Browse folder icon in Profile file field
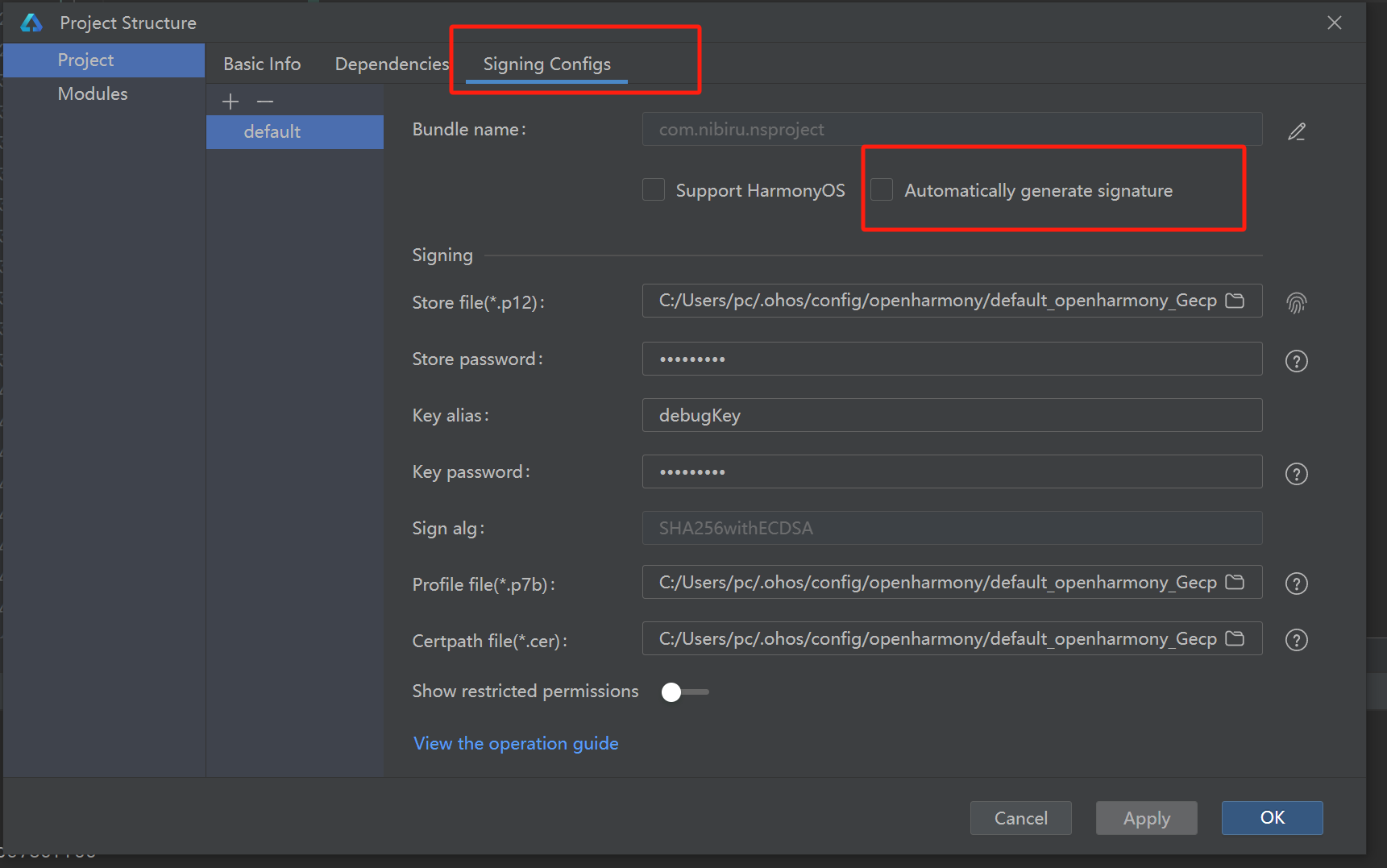 tap(1235, 582)
